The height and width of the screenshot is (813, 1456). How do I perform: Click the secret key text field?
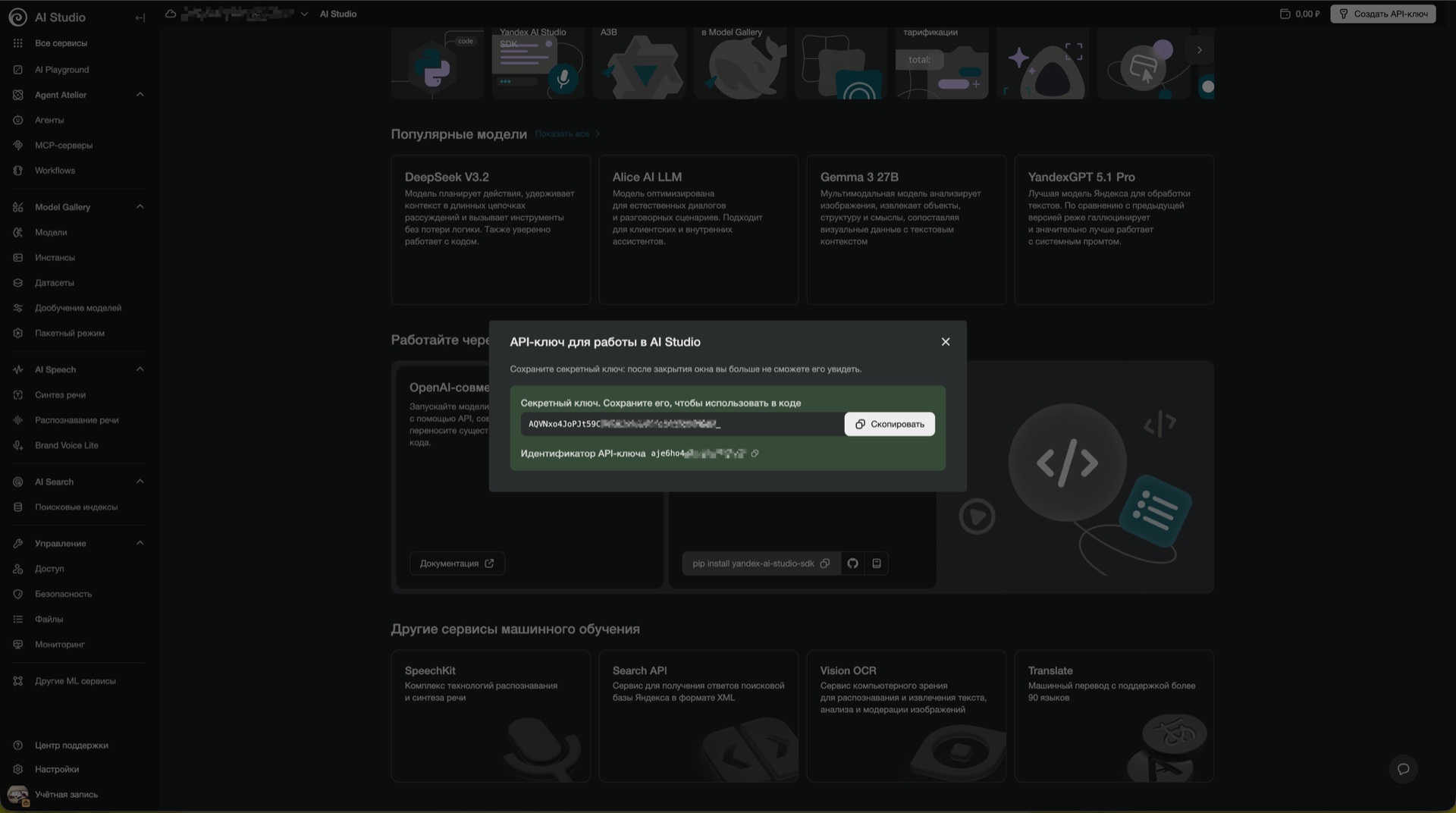681,424
